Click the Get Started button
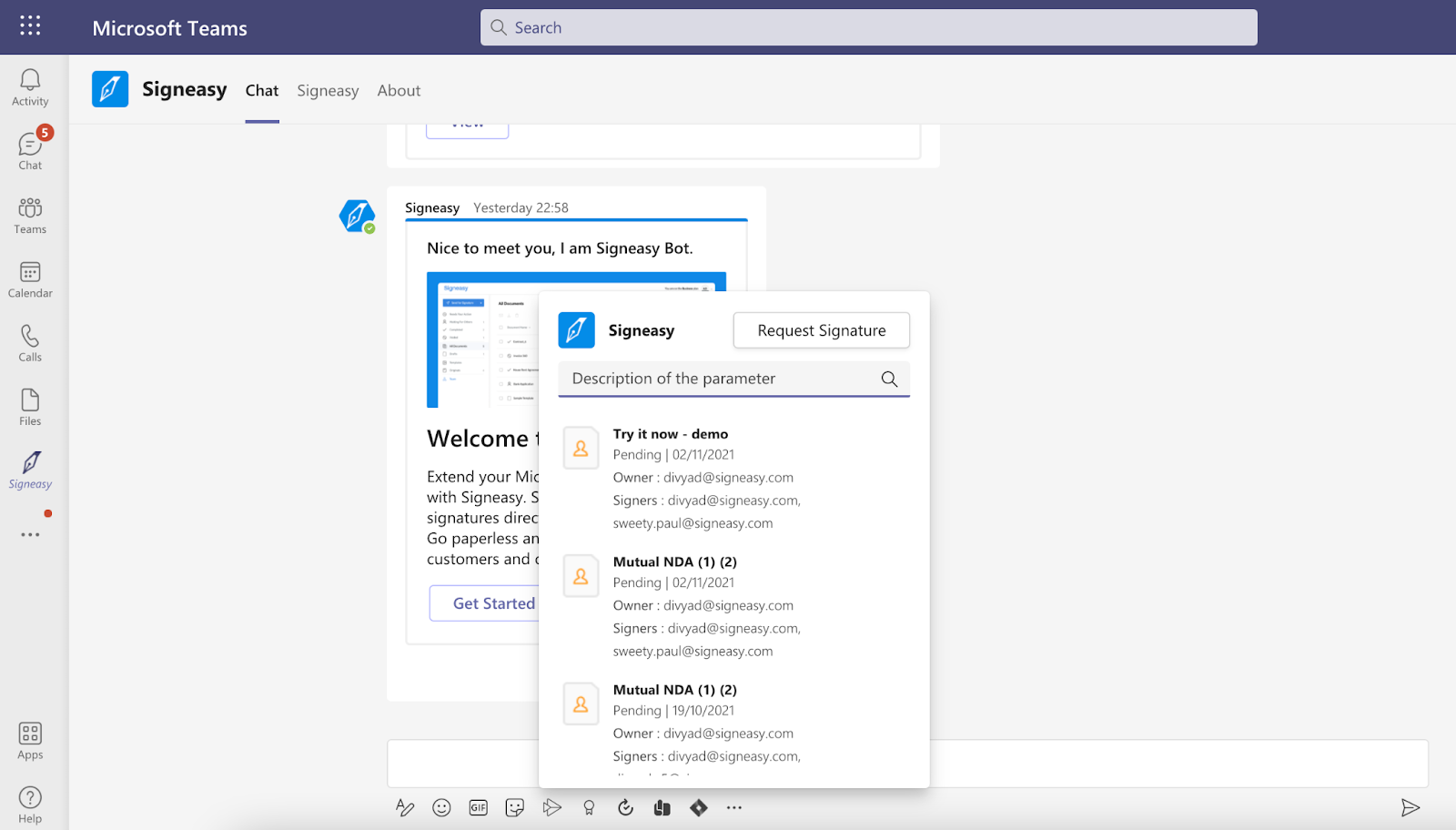 tap(484, 603)
